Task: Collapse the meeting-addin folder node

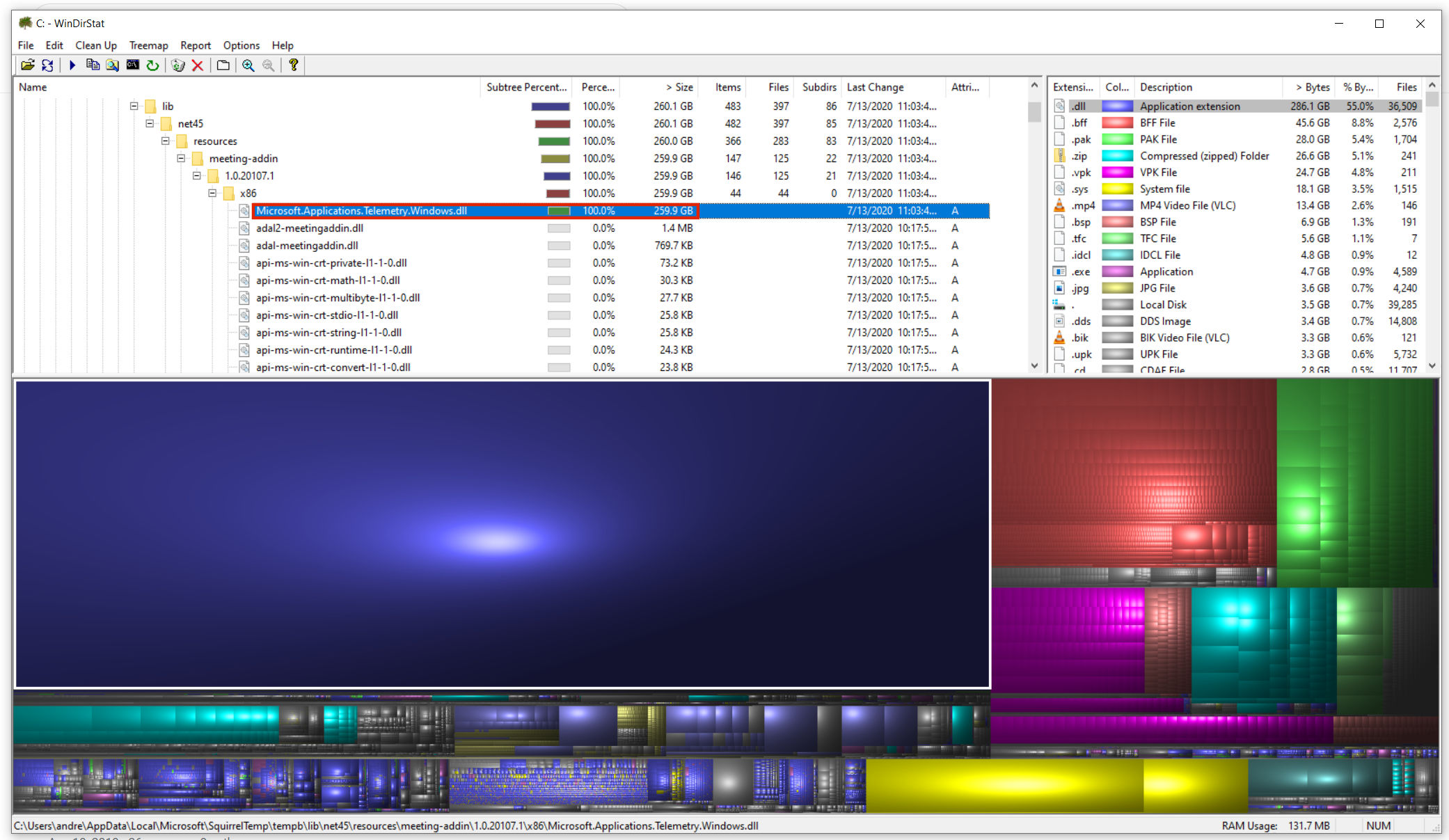Action: click(181, 159)
